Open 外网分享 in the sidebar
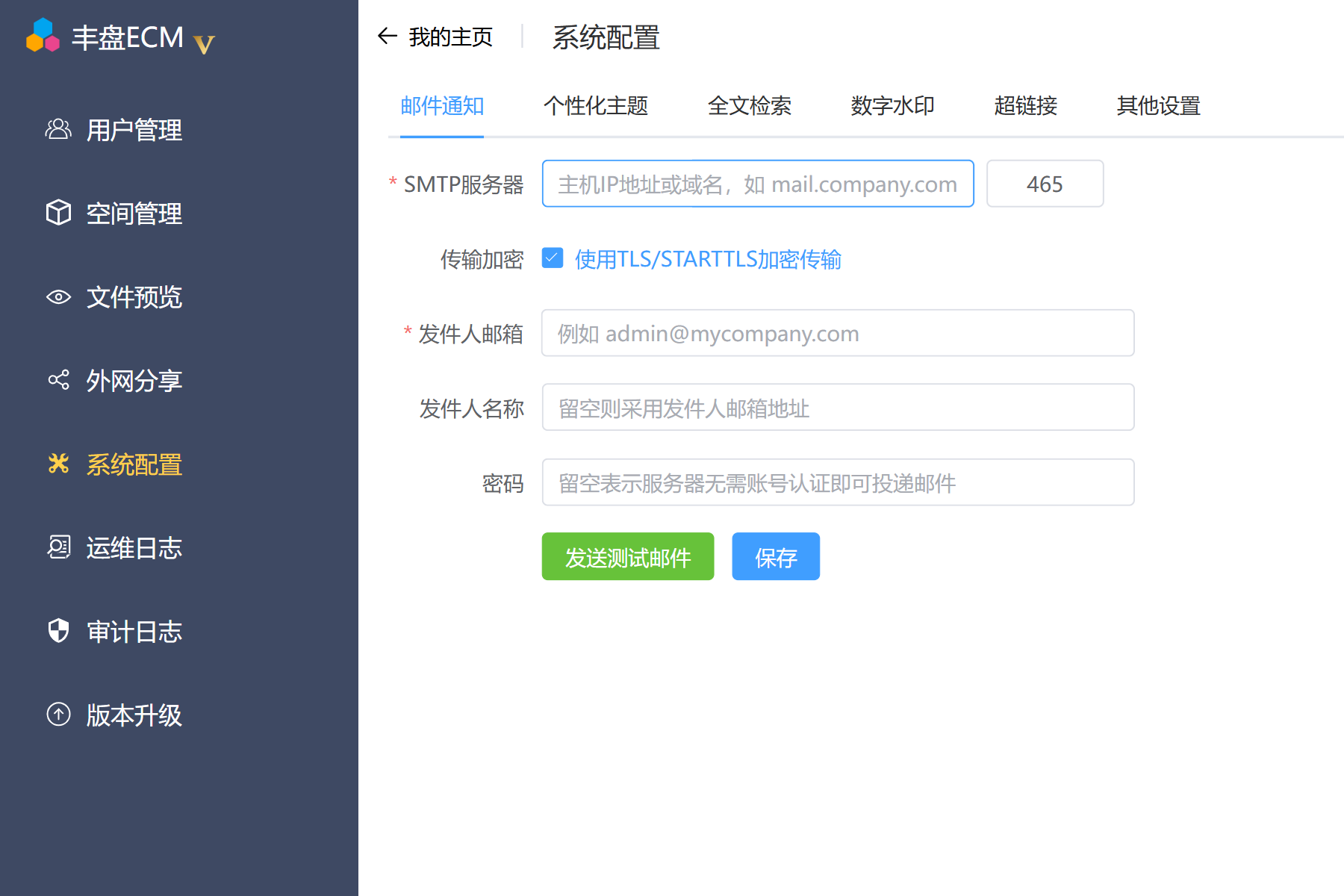 coord(134,382)
